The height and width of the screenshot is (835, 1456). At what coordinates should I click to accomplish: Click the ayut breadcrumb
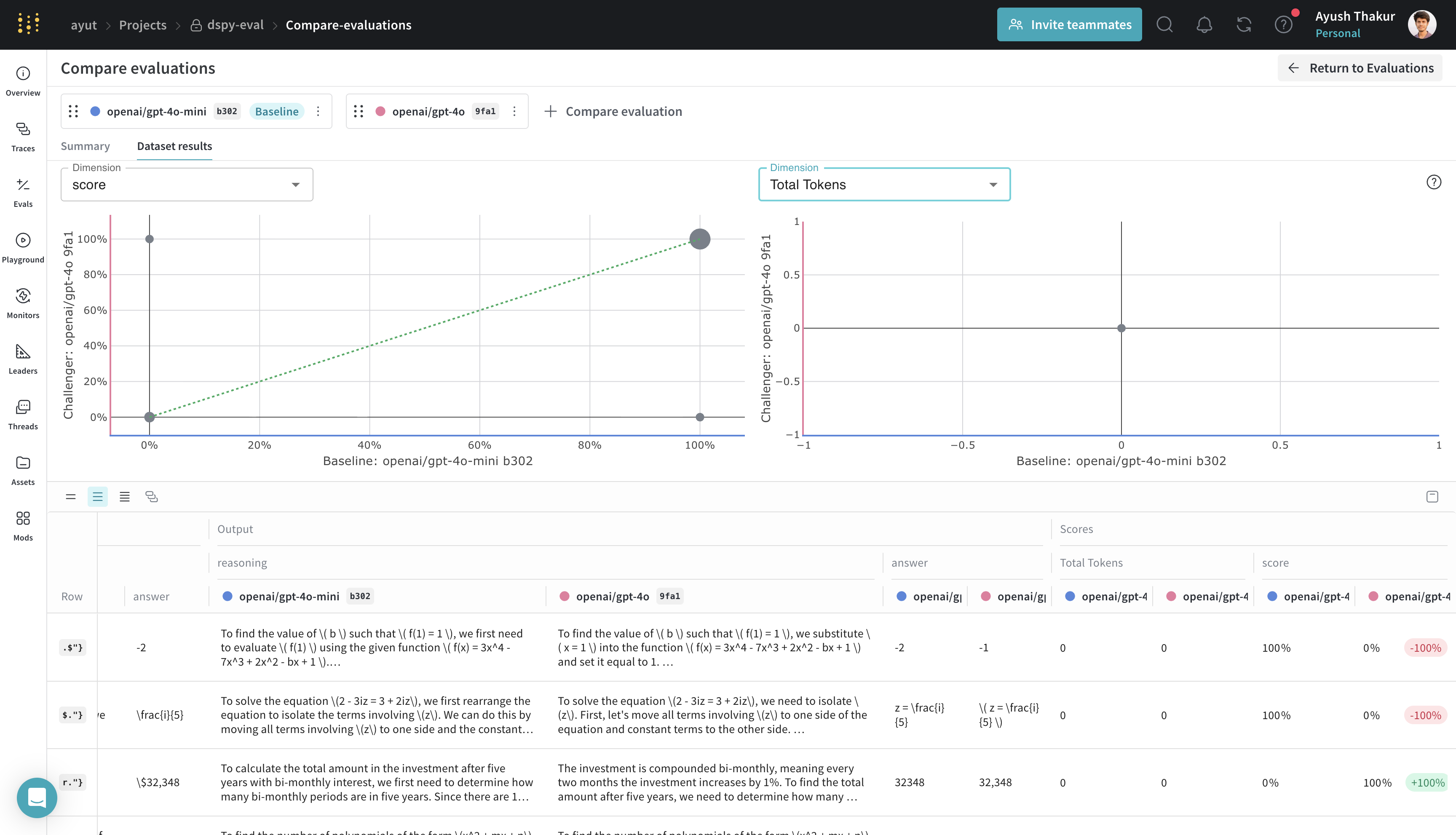pyautogui.click(x=84, y=25)
